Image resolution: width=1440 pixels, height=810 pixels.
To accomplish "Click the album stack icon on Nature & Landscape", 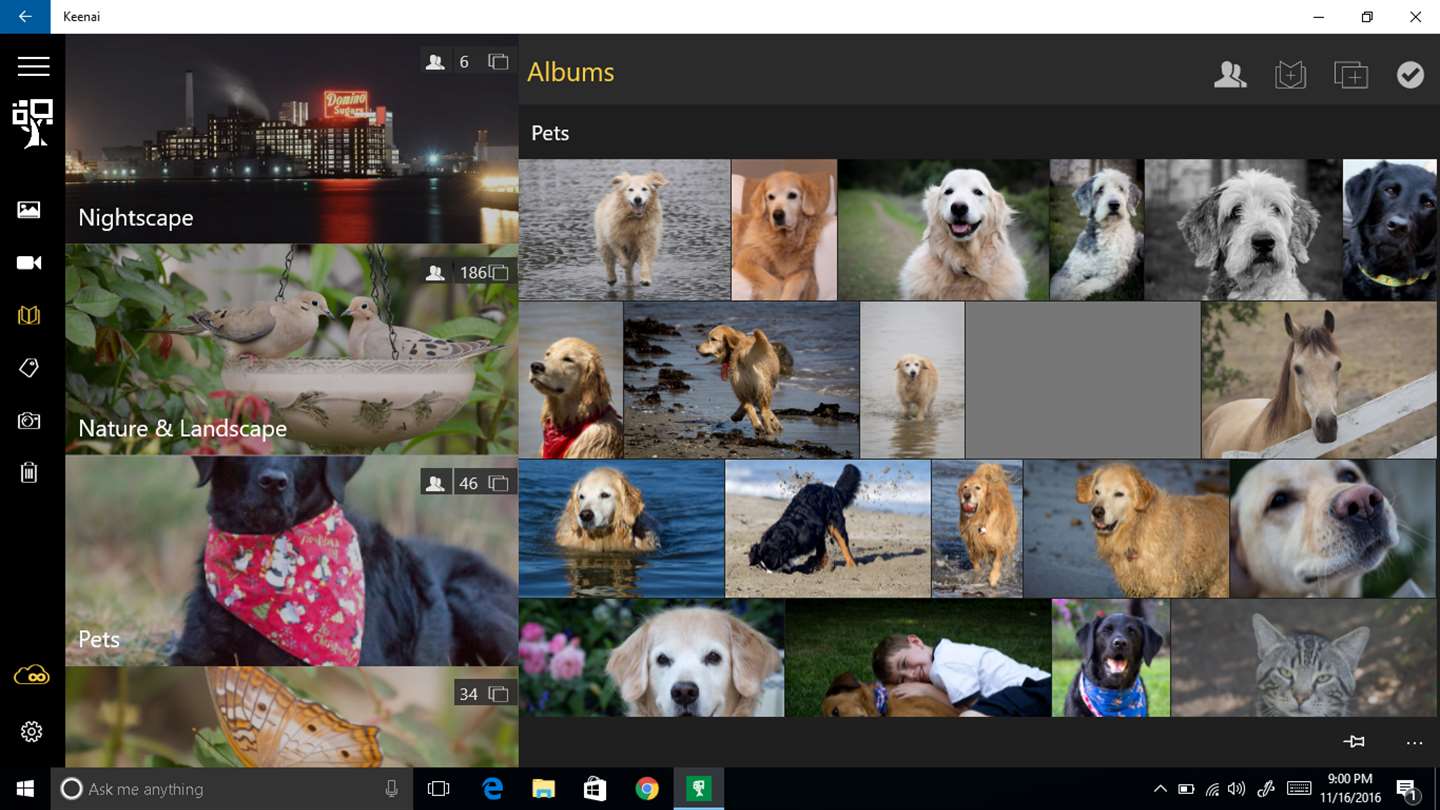I will pyautogui.click(x=498, y=272).
